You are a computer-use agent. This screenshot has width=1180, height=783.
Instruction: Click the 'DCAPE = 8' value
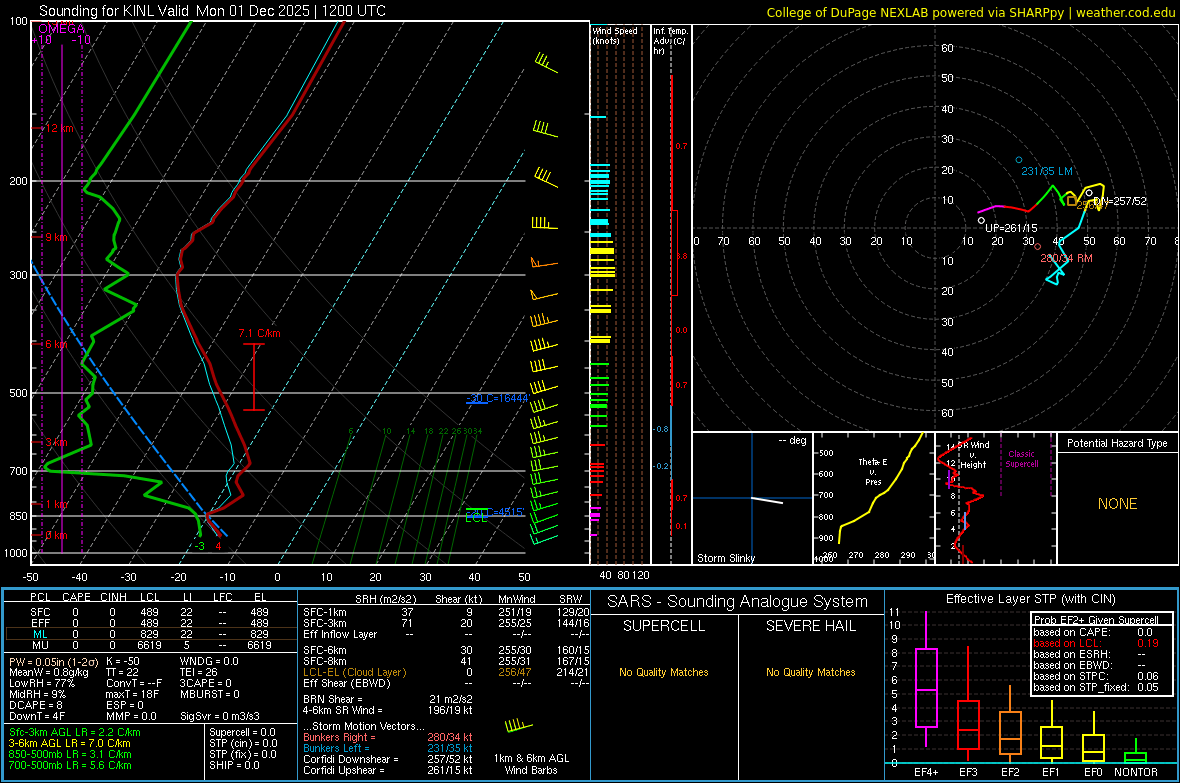(x=36, y=705)
